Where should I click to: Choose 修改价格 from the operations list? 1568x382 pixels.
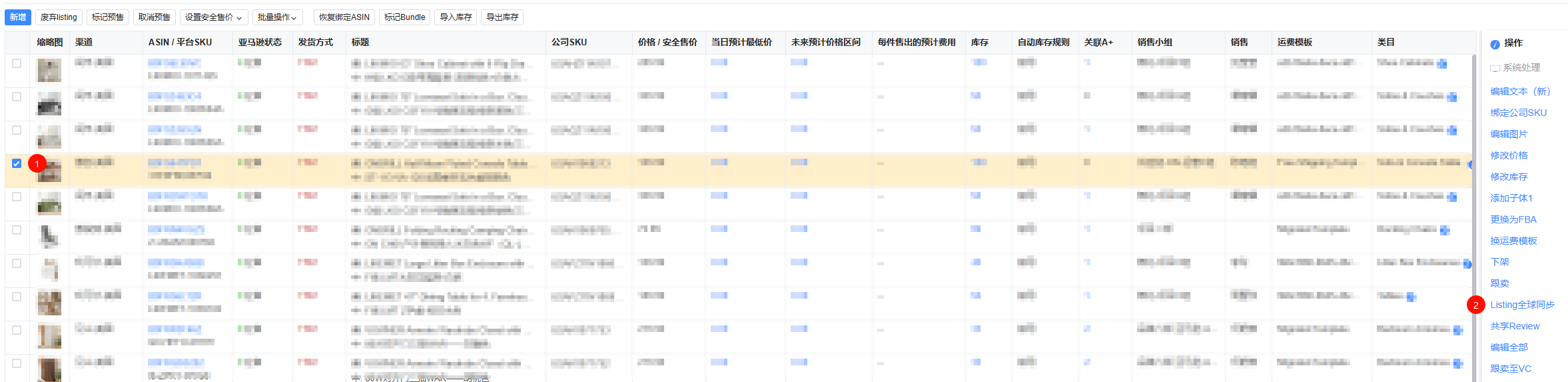click(x=1509, y=155)
